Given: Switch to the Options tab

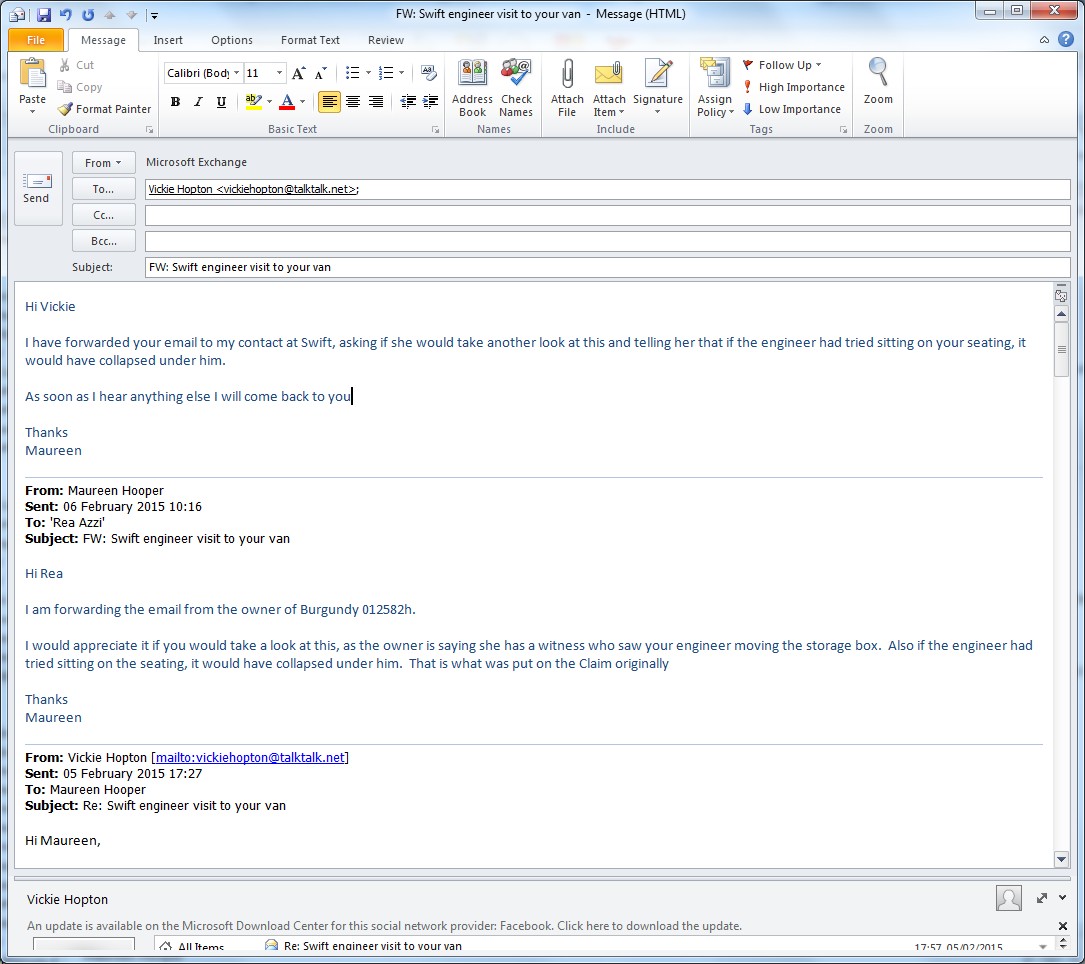Looking at the screenshot, I should pos(232,40).
